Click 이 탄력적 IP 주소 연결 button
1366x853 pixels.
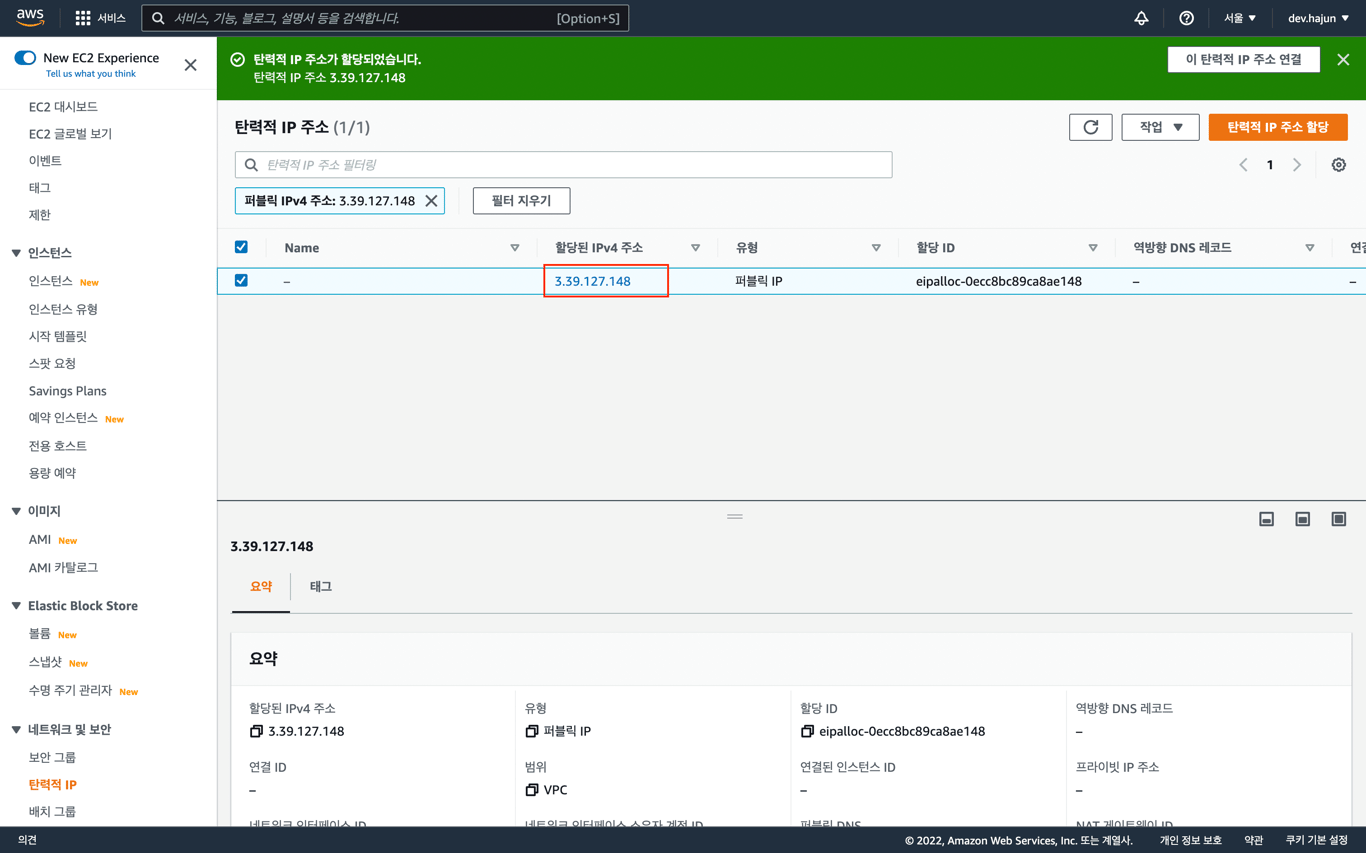[1244, 60]
